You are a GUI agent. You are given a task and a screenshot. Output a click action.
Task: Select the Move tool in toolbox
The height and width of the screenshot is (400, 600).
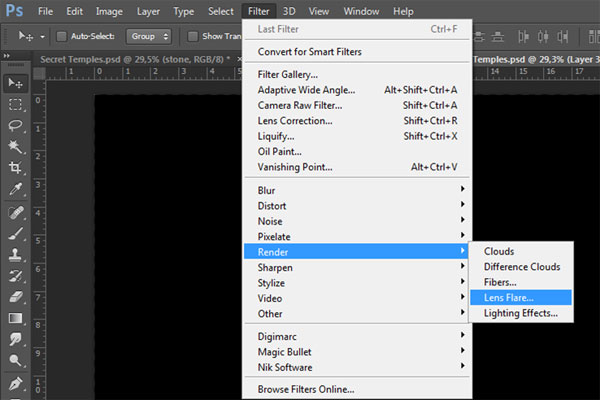click(x=16, y=82)
